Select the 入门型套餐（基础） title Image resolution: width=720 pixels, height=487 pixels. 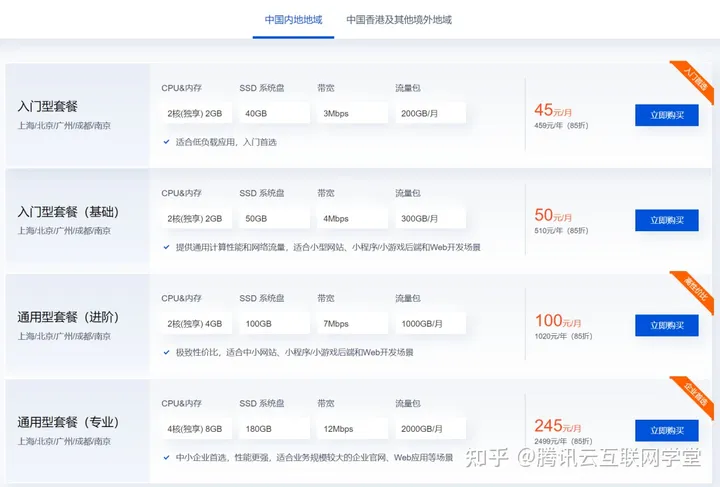coord(68,212)
